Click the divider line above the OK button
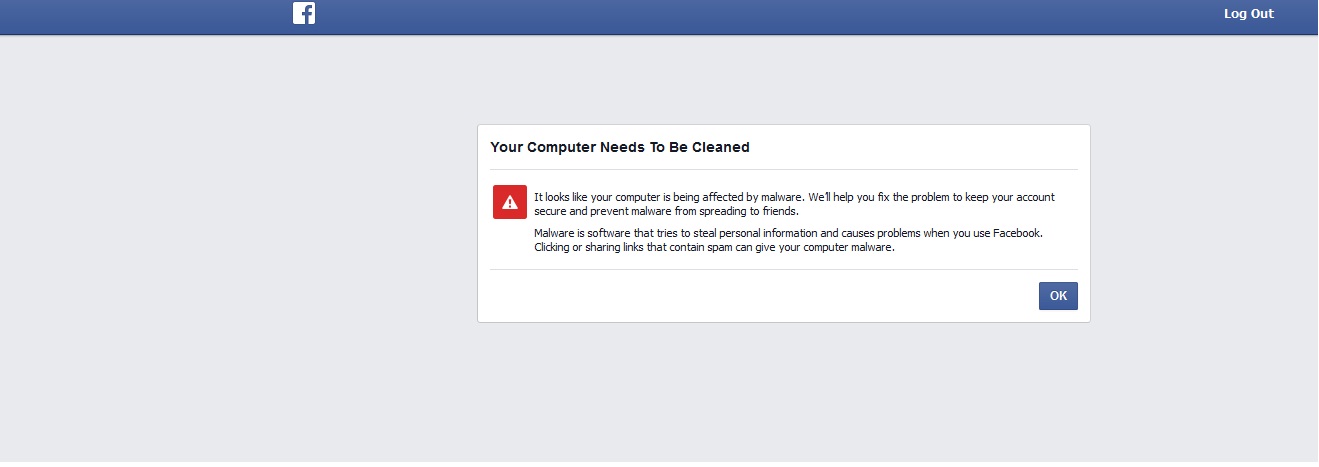Image resolution: width=1319 pixels, height=467 pixels. coord(784,269)
